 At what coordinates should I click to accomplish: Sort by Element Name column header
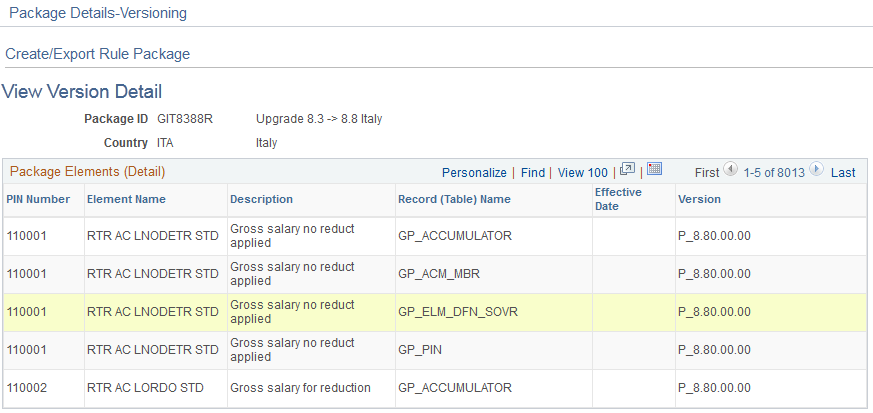tap(126, 199)
